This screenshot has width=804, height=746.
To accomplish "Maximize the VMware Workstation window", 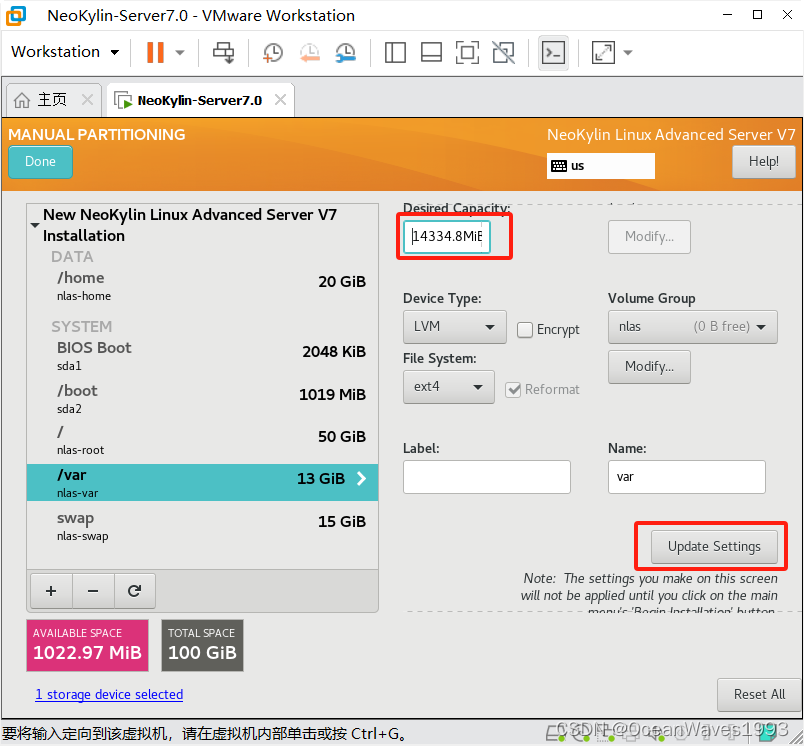I will coord(757,15).
